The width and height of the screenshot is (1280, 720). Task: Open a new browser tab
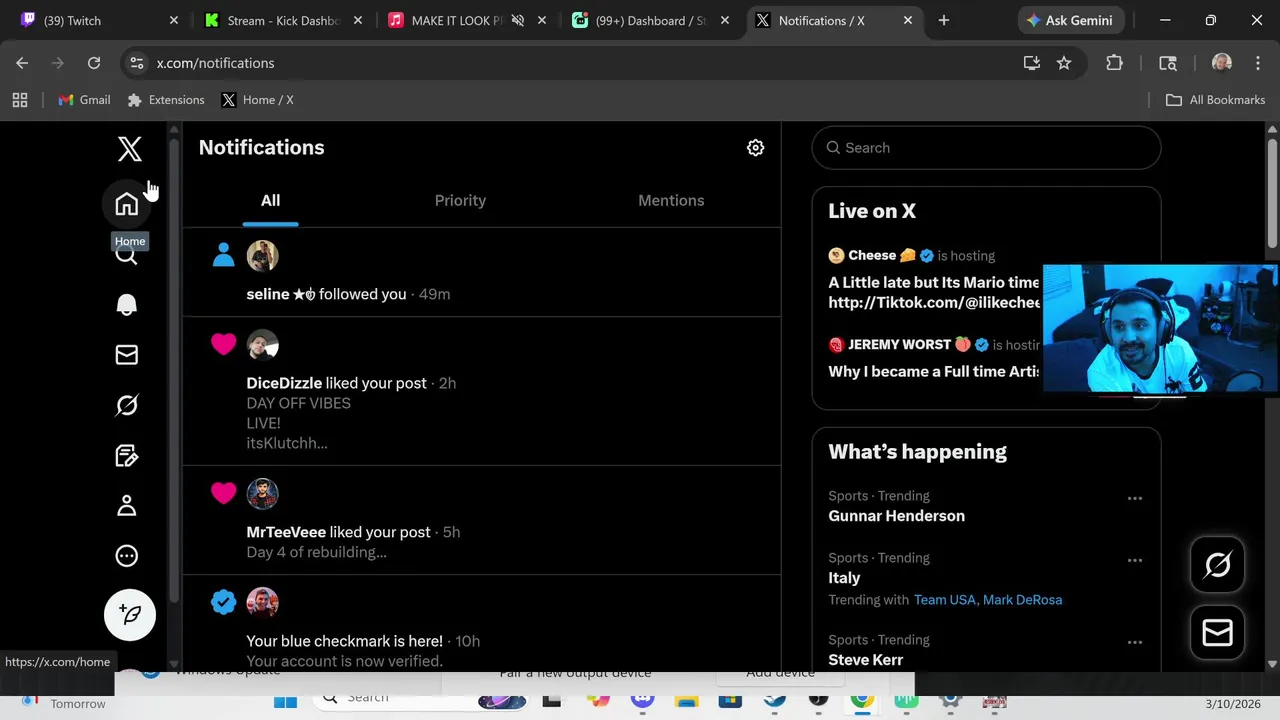943,20
